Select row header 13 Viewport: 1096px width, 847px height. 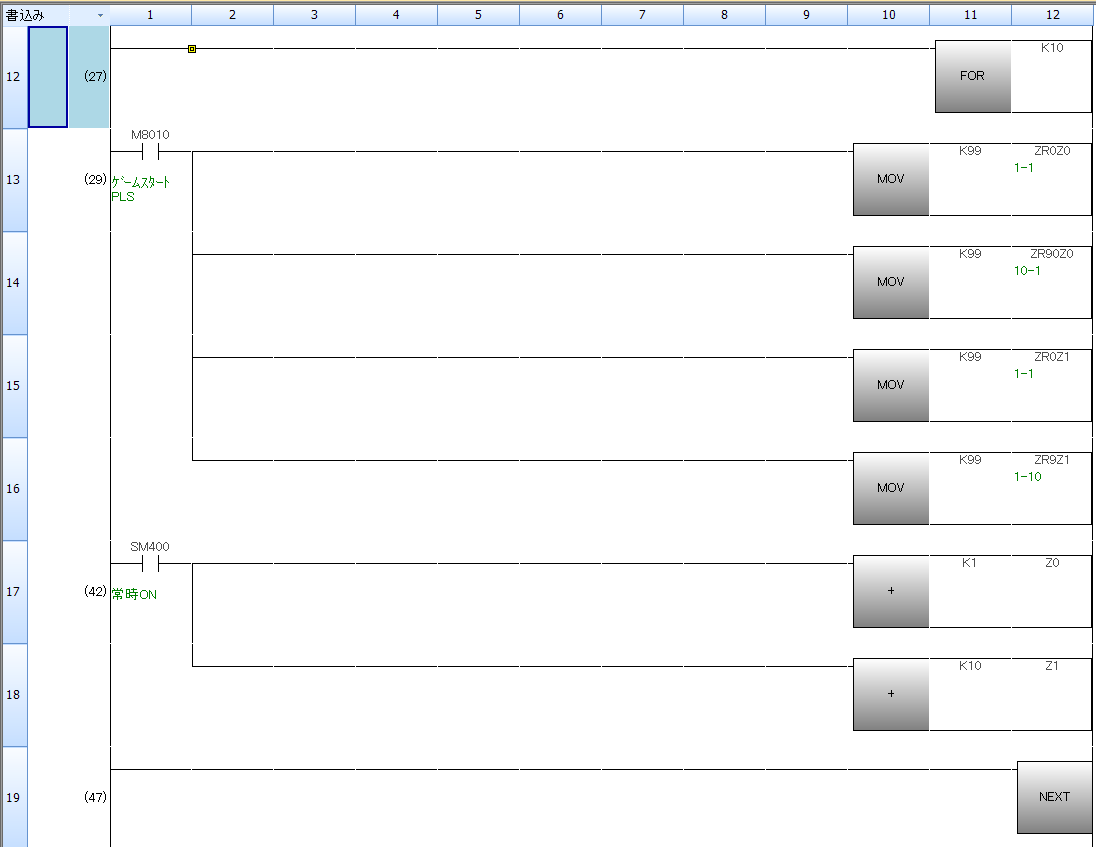tap(13, 180)
